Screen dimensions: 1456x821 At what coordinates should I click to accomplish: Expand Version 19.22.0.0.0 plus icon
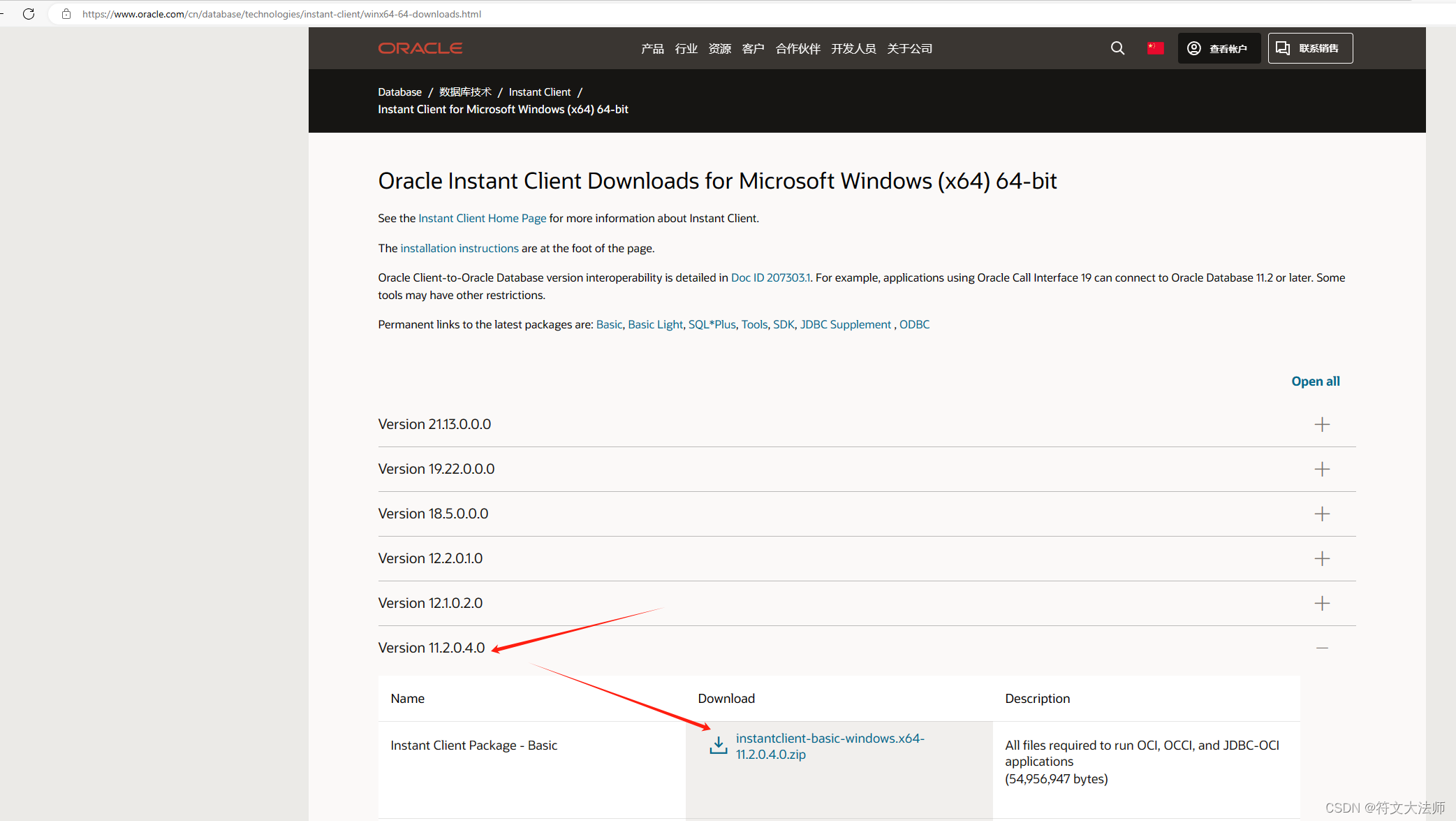(1322, 470)
